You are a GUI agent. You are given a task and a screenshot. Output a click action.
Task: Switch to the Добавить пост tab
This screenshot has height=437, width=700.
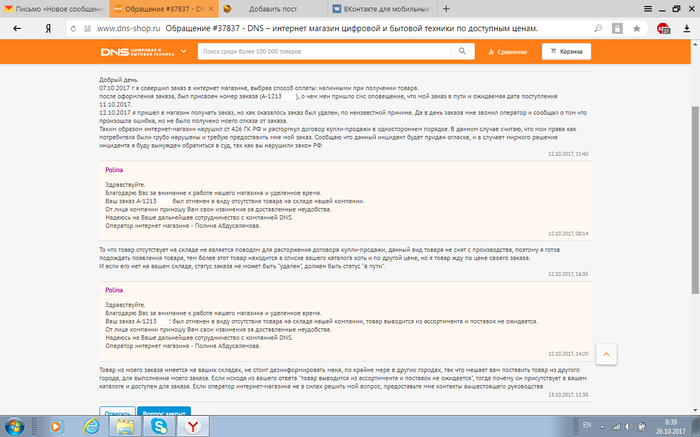273,9
